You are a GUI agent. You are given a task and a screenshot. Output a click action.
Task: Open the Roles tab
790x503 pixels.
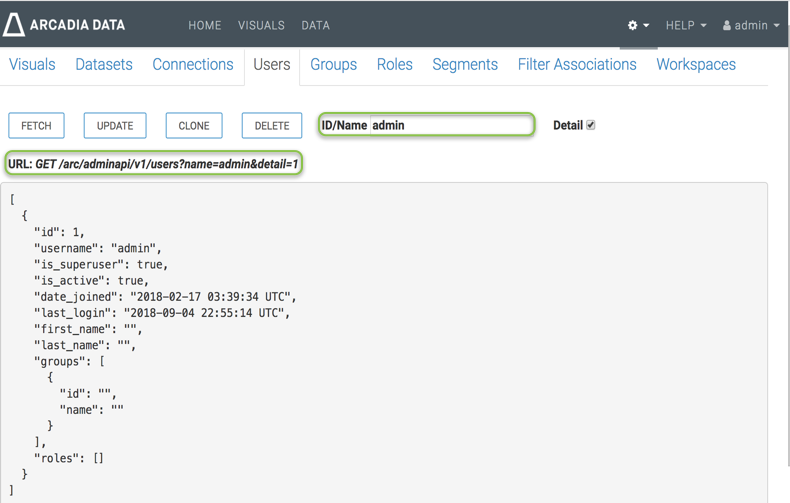[x=394, y=64]
